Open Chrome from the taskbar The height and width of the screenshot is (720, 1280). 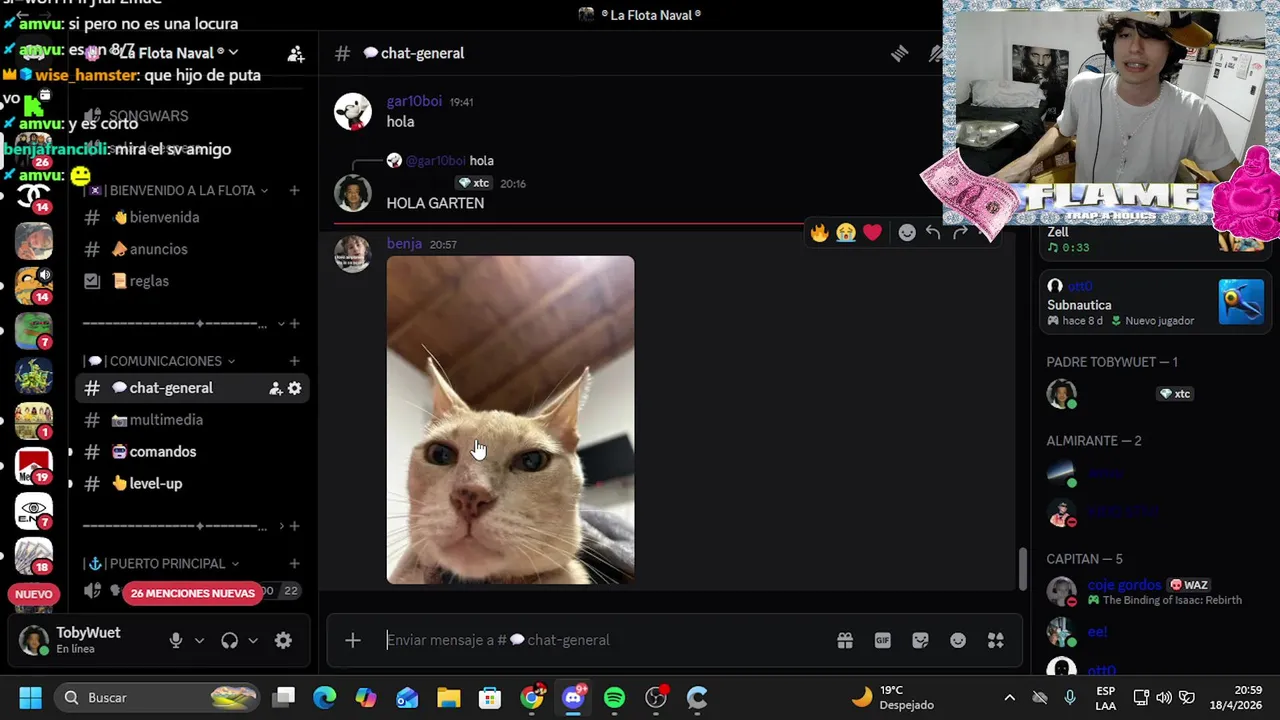pos(532,697)
